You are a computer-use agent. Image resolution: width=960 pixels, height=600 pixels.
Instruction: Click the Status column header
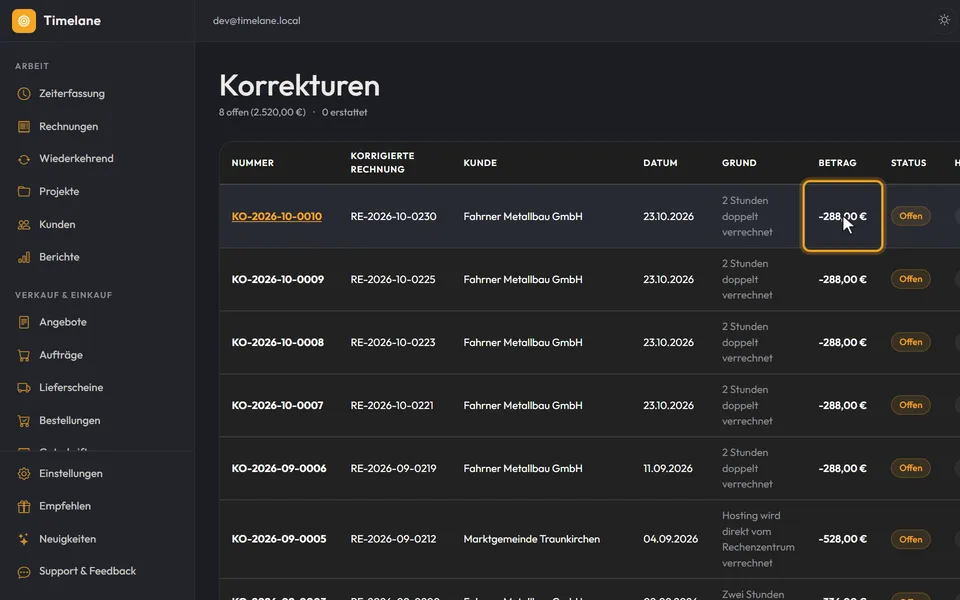909,163
